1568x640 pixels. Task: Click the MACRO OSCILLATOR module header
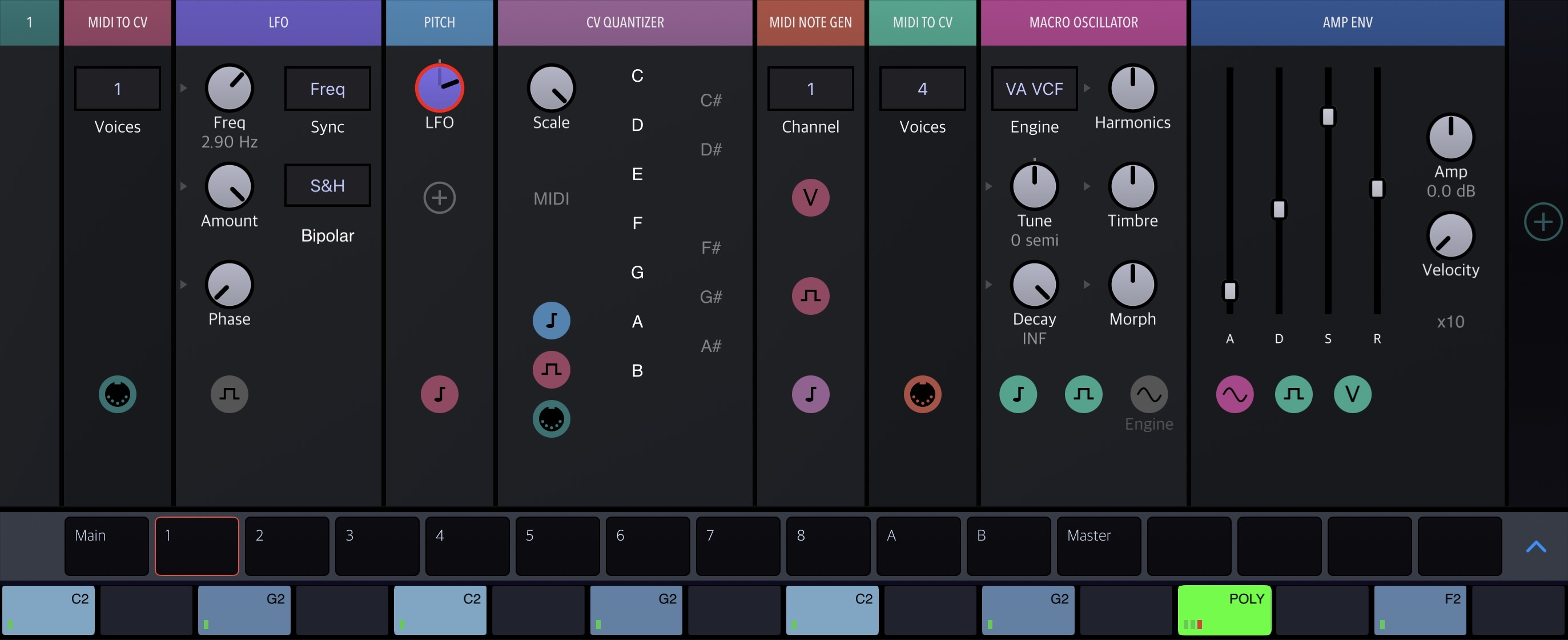click(1083, 22)
